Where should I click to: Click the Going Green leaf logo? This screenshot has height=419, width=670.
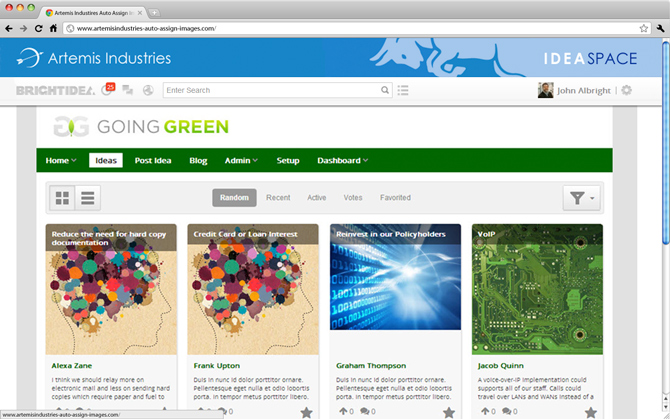(71, 126)
